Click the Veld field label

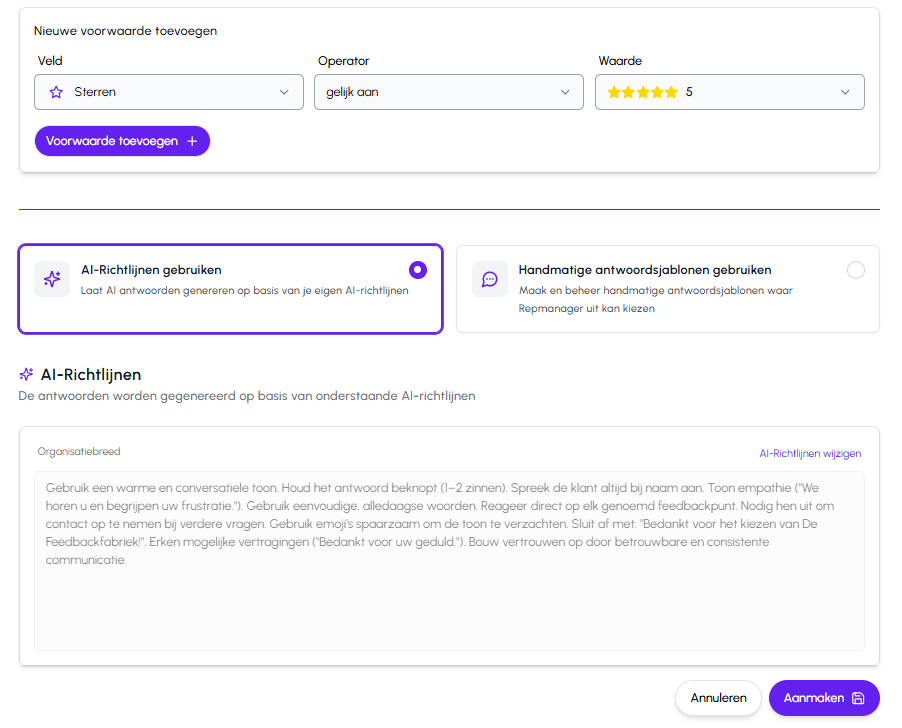pos(50,60)
